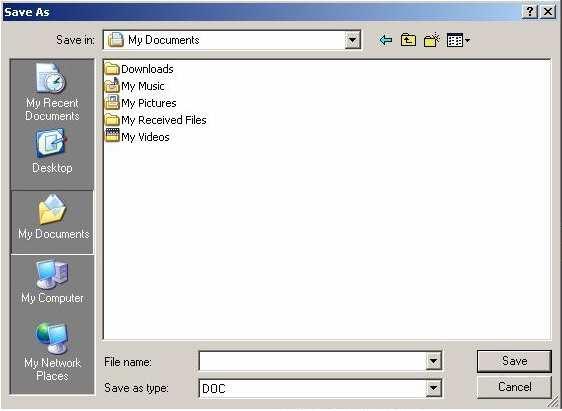Select the My Received Files folder
The height and width of the screenshot is (411, 562).
click(x=156, y=120)
